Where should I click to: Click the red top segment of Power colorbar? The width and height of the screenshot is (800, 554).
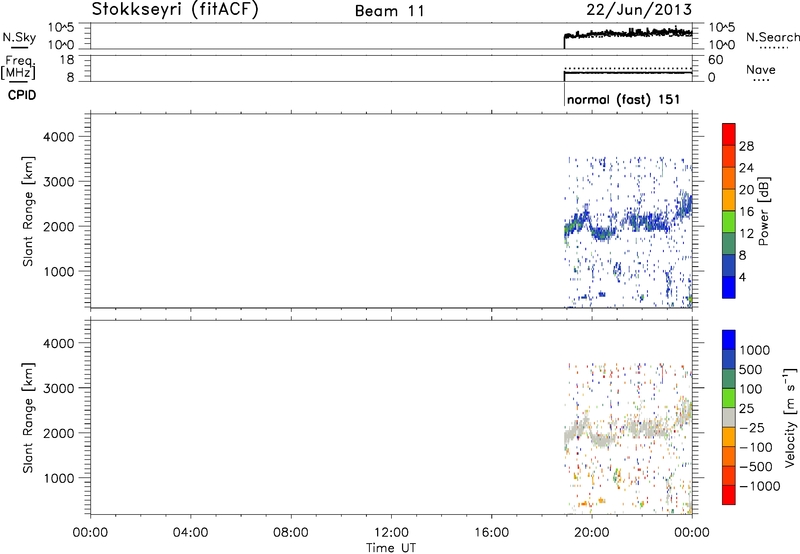729,134
